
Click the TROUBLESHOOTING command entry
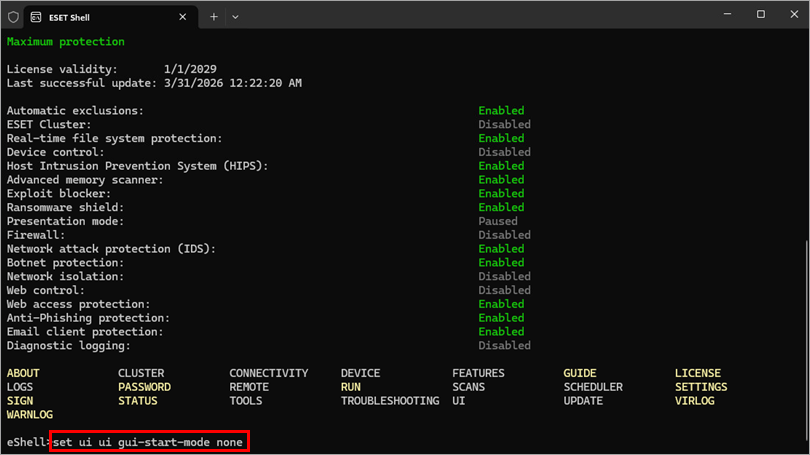(389, 401)
